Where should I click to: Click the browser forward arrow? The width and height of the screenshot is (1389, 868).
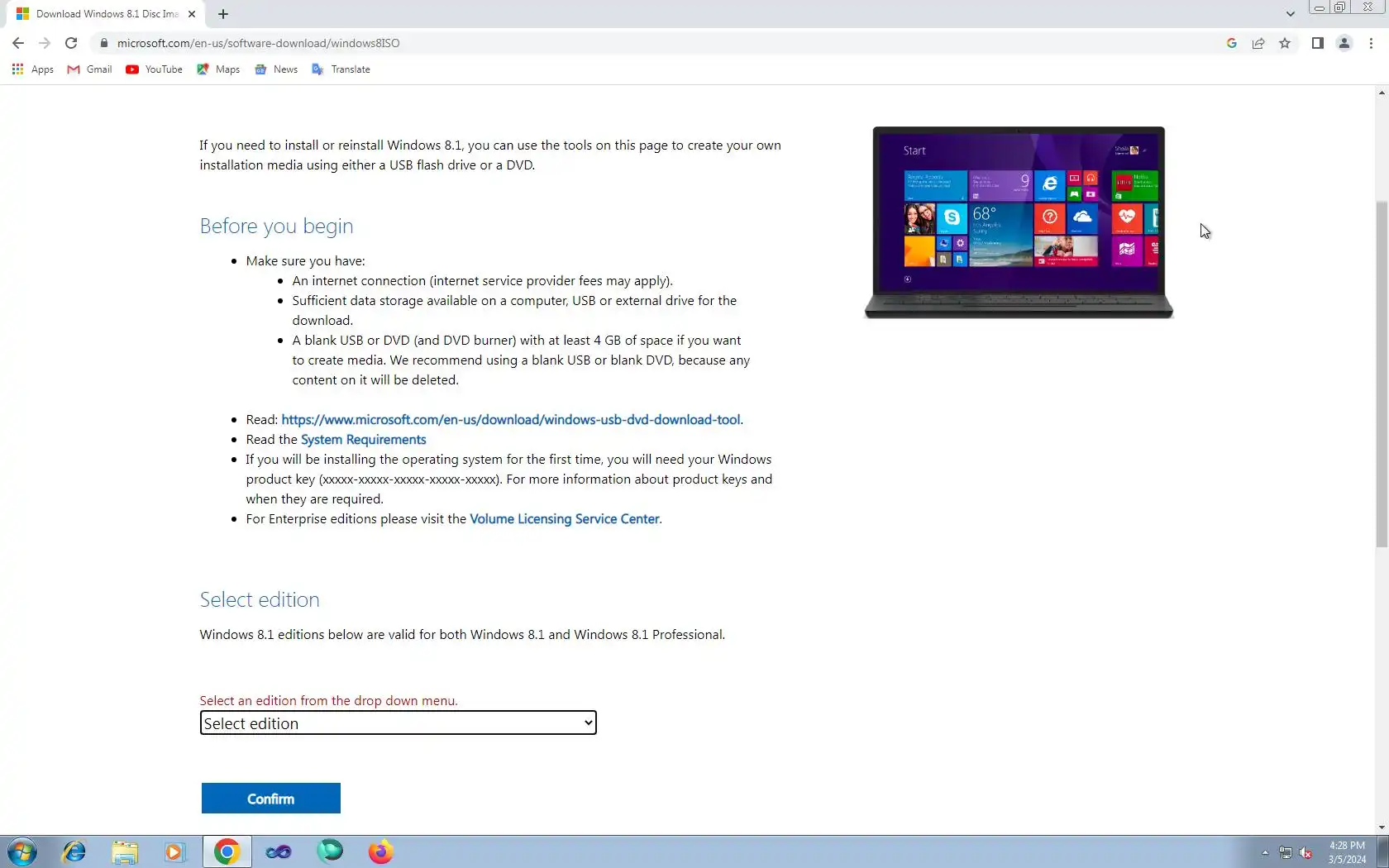coord(45,43)
